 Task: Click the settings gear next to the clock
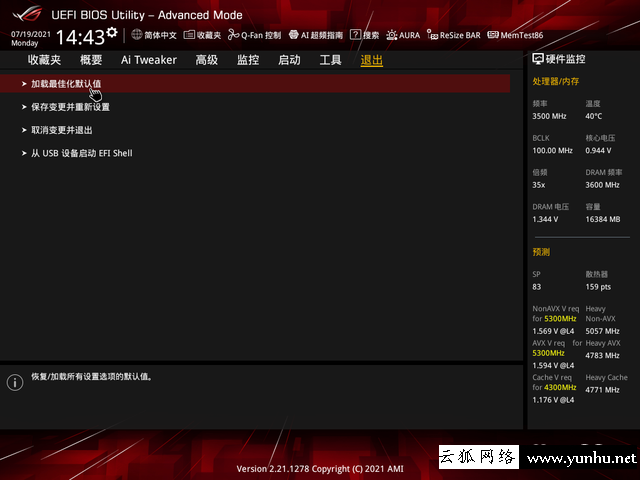(112, 32)
